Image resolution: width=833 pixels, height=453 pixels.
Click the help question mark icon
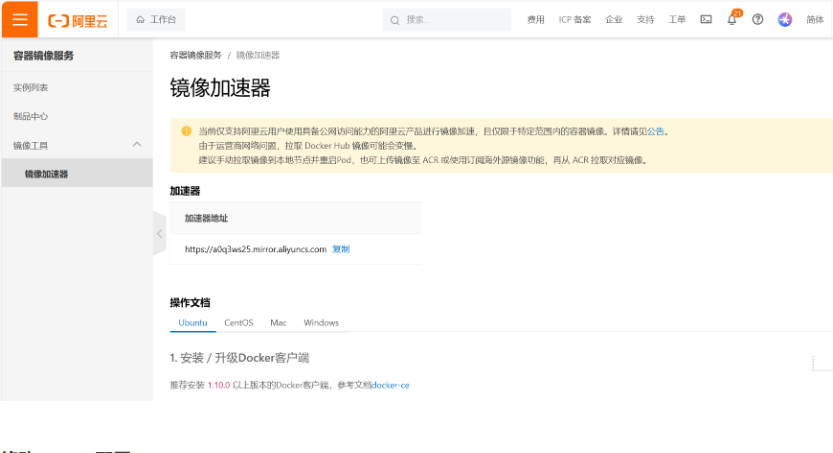757,19
